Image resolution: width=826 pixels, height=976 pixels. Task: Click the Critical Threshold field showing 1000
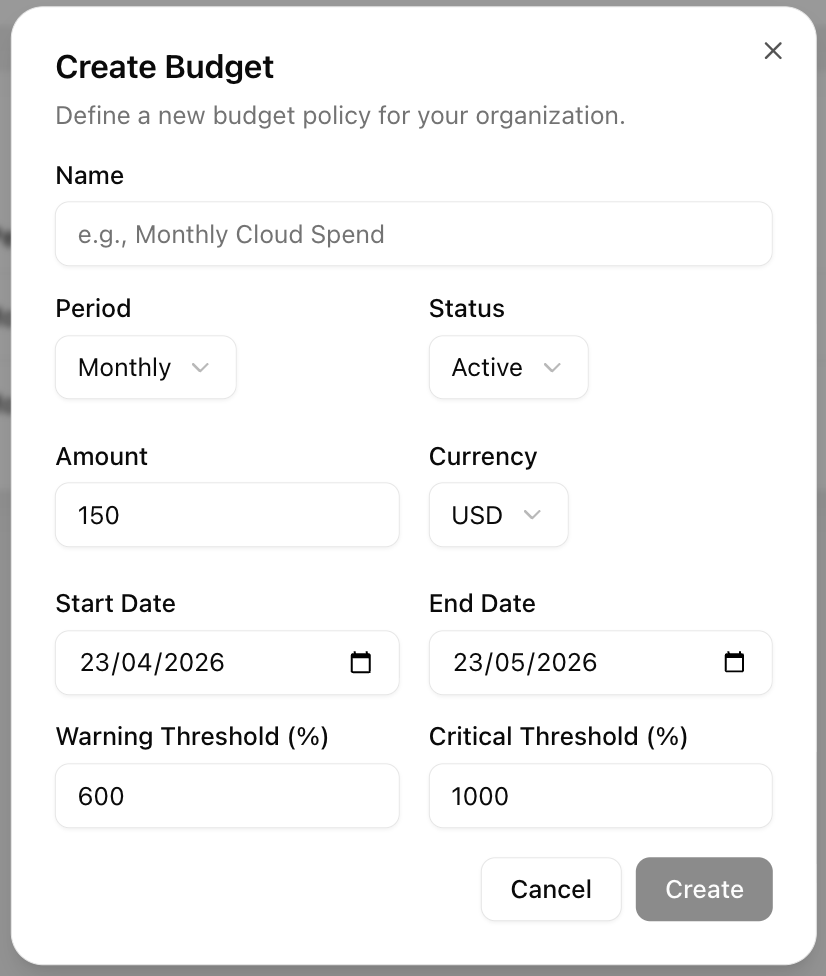tap(600, 796)
